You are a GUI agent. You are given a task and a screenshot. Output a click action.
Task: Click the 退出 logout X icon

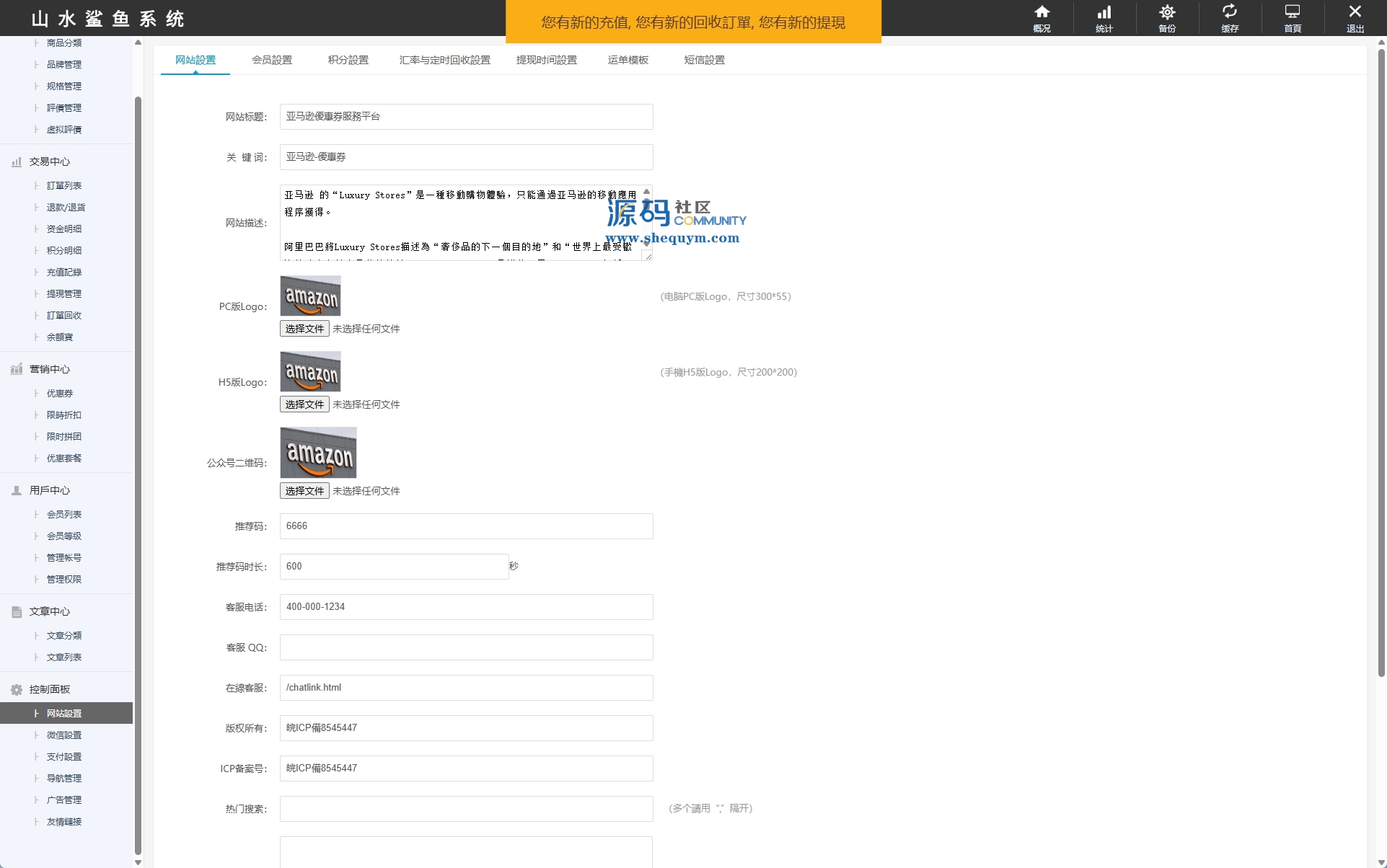click(1355, 17)
